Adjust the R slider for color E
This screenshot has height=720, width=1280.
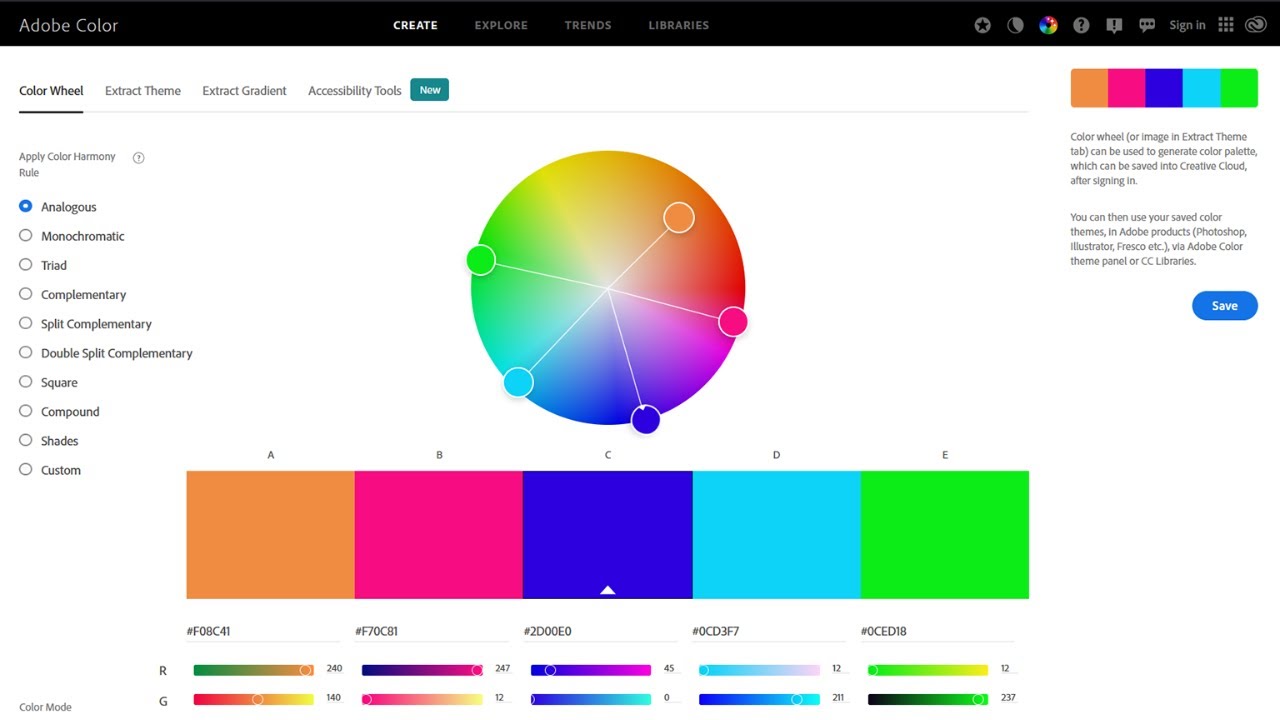(928, 670)
